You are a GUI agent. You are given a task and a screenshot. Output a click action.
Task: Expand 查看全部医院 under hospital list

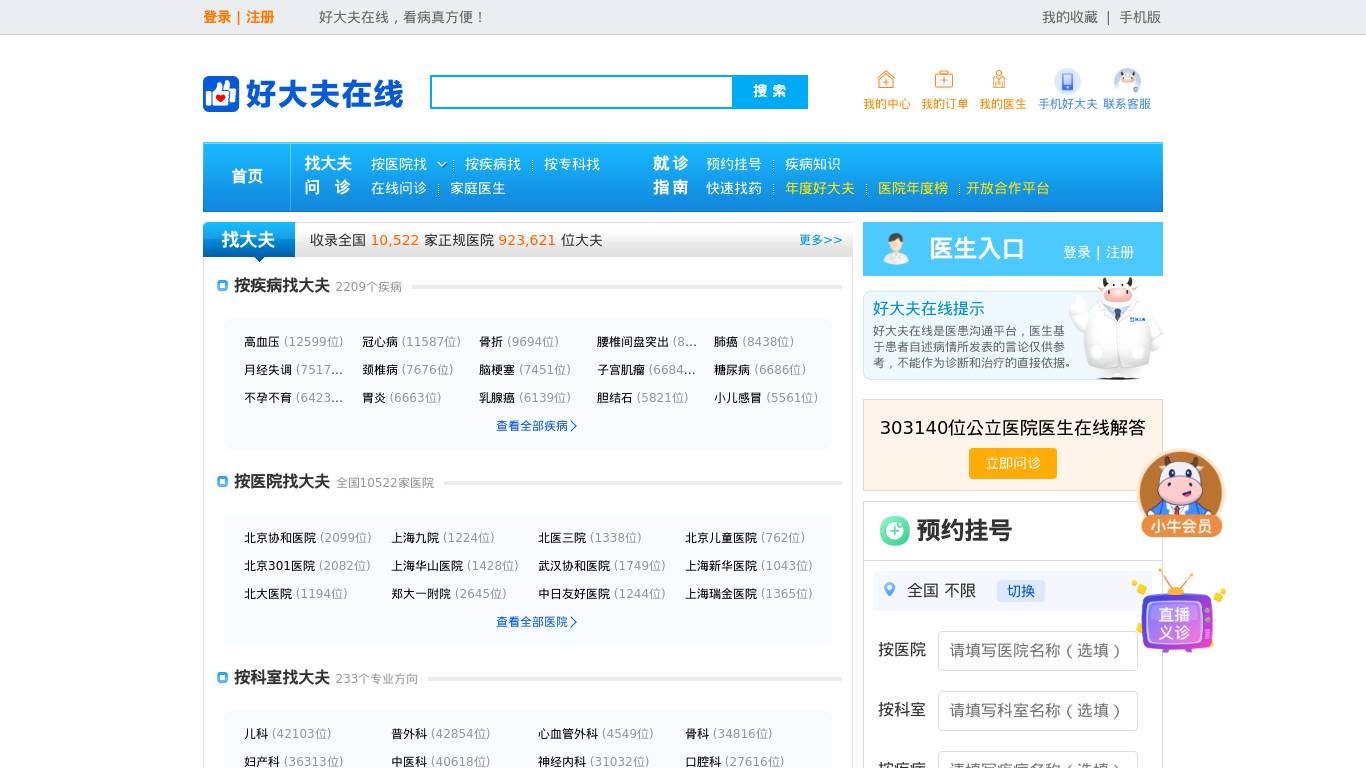pos(537,622)
